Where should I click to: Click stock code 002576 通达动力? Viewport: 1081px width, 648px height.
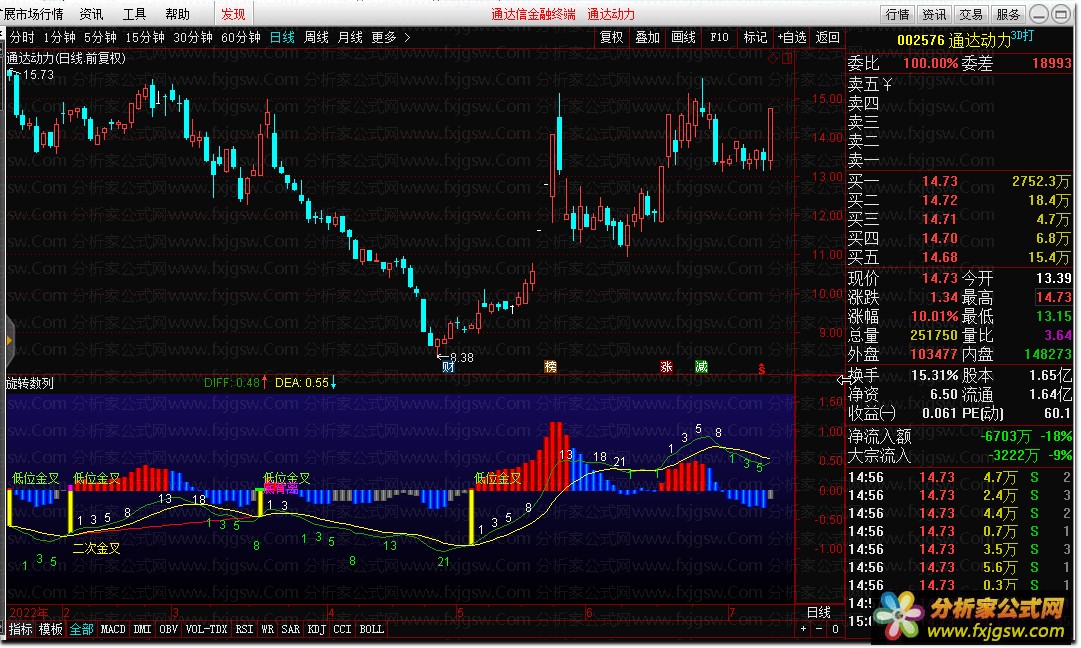[x=953, y=40]
